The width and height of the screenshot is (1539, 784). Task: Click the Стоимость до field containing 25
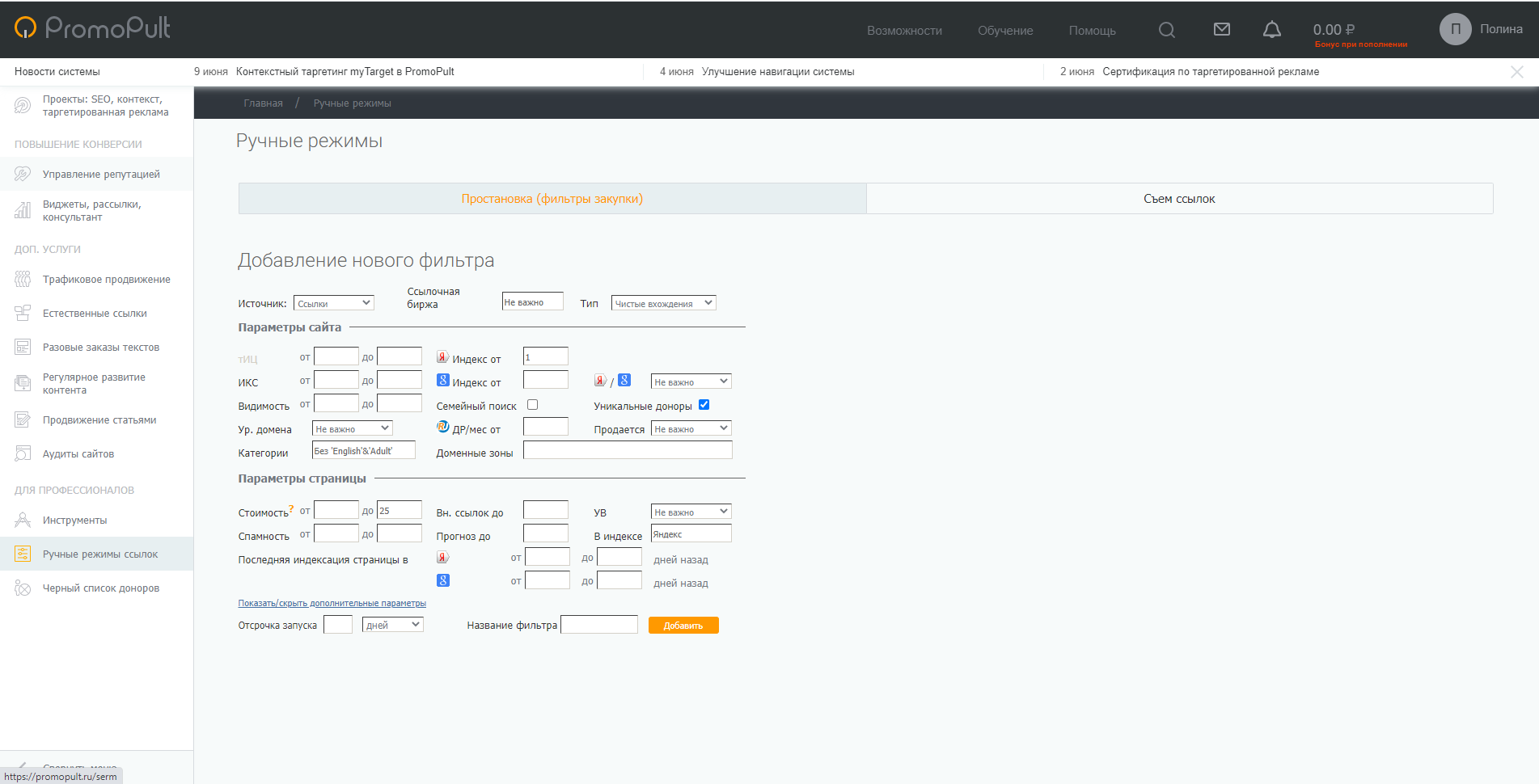point(400,510)
